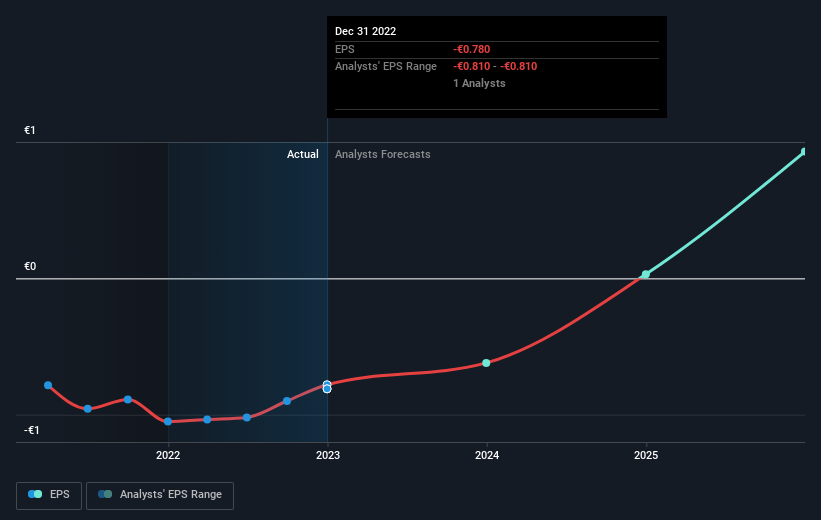Toggle the EPS legend series
Image resolution: width=821 pixels, height=520 pixels.
tap(49, 495)
